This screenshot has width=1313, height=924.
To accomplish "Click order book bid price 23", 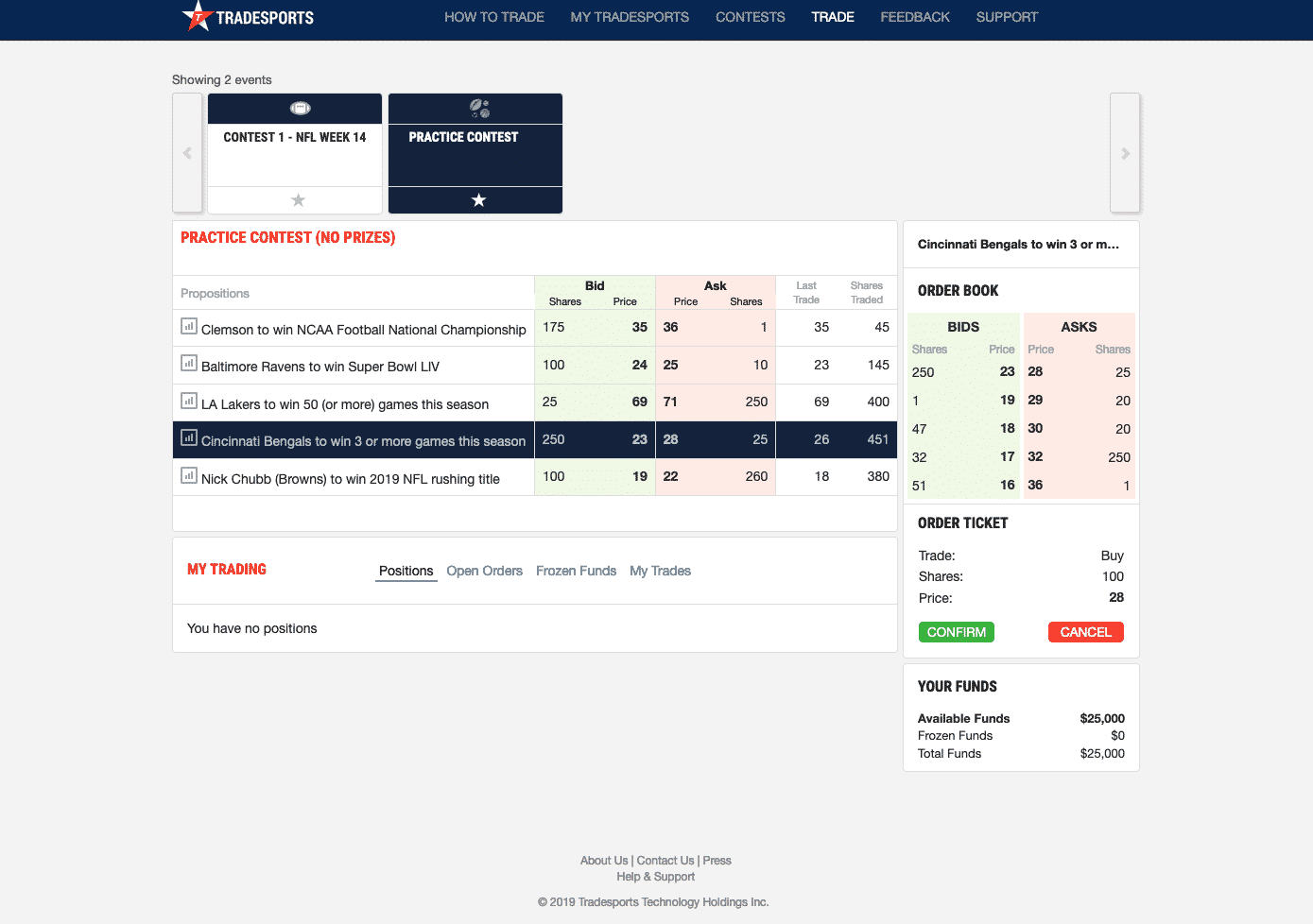I will (1008, 371).
